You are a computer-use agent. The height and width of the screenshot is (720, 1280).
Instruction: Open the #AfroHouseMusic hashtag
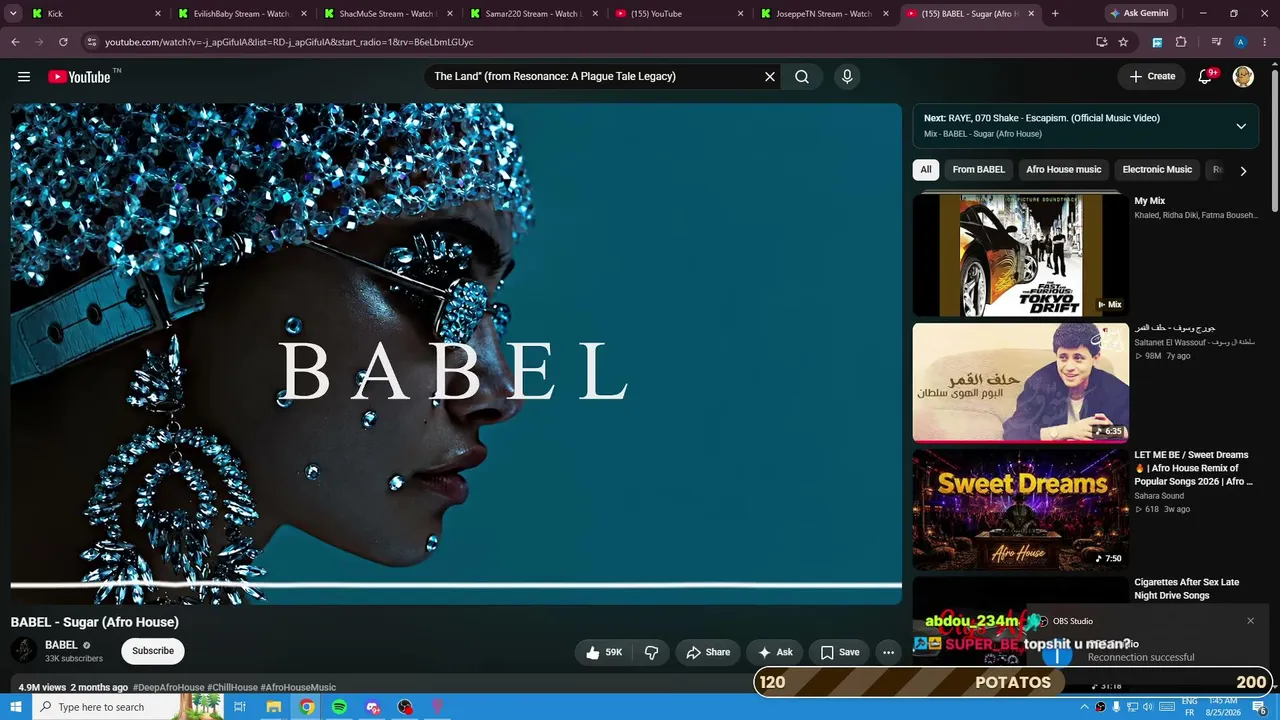298,688
